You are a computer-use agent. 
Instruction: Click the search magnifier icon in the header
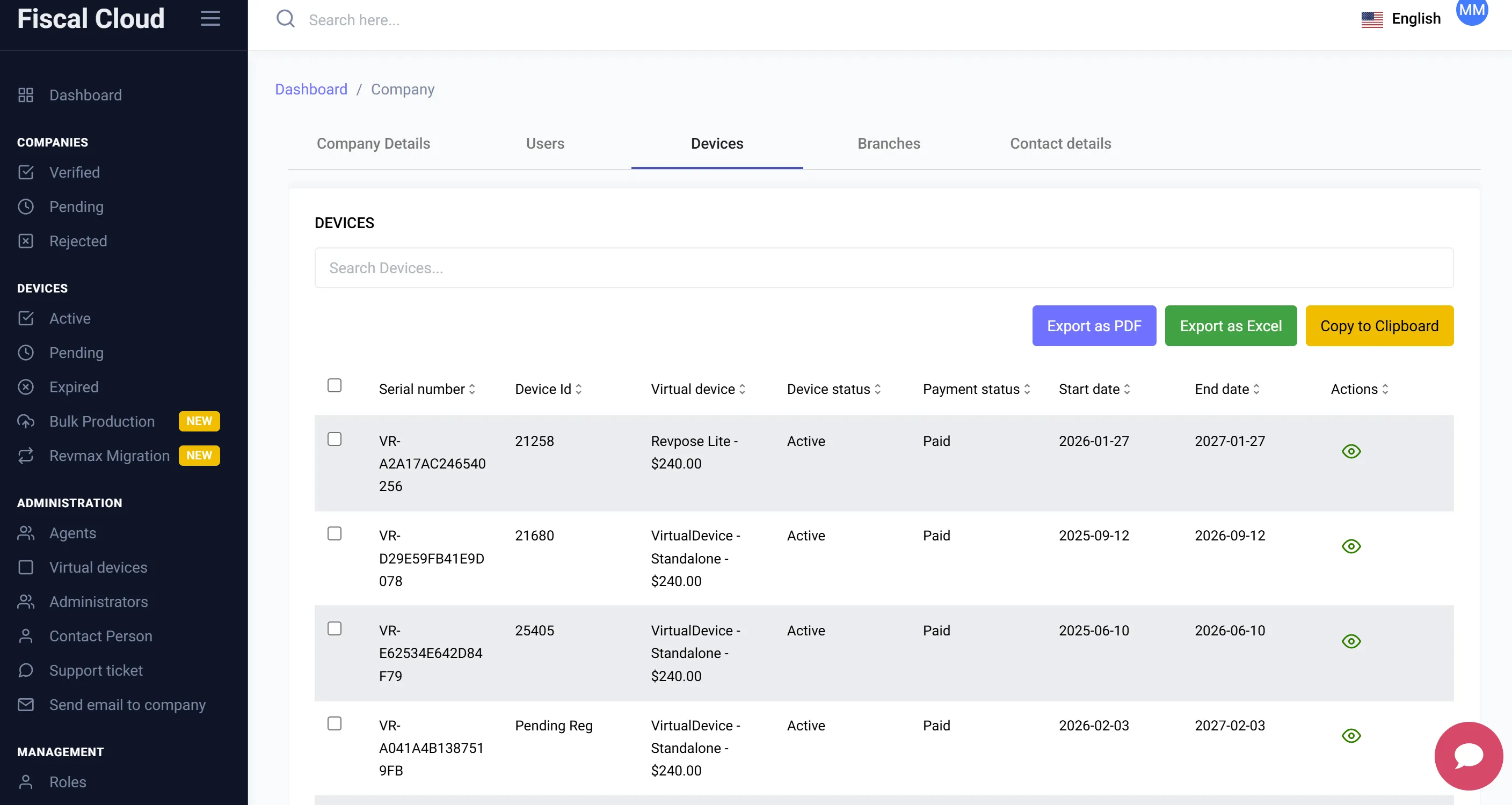click(285, 19)
